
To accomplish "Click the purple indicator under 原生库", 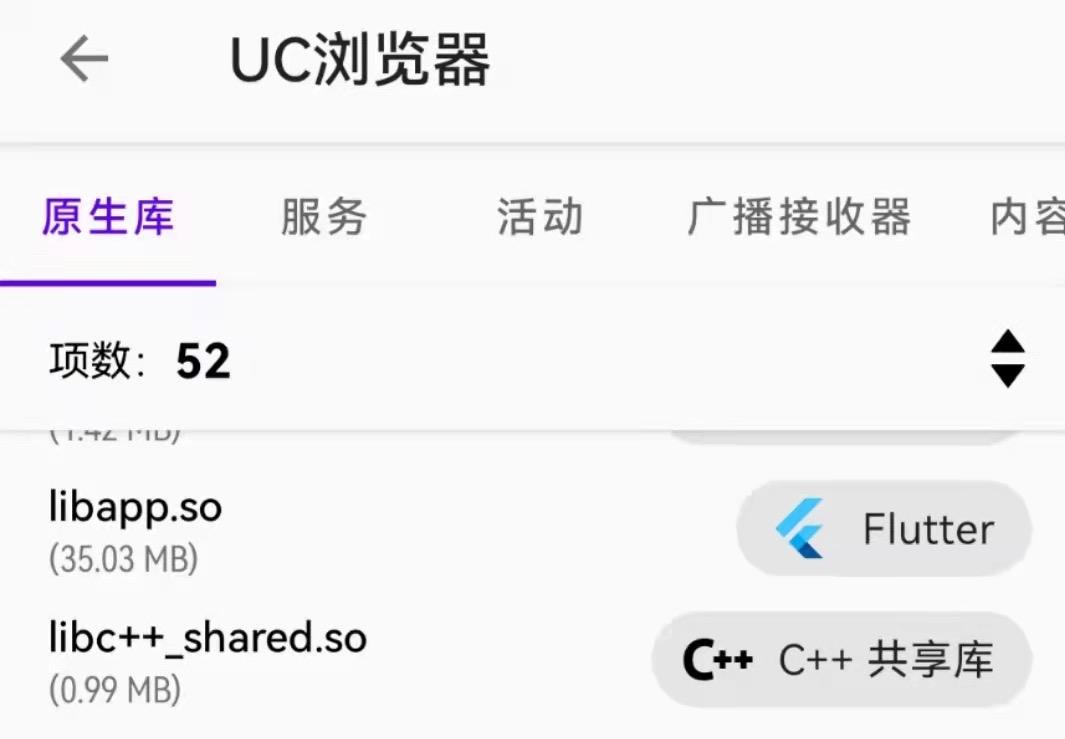I will 108,283.
